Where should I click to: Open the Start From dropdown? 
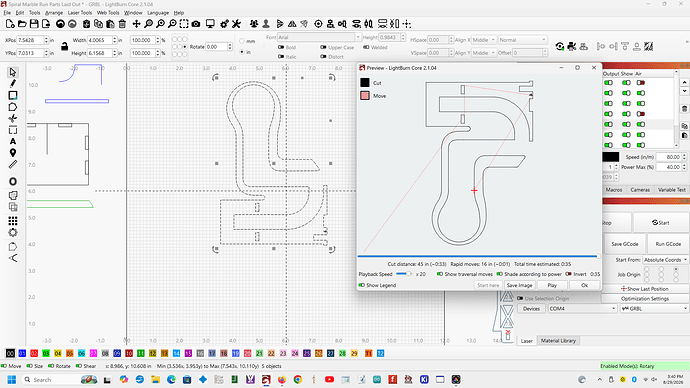point(665,260)
